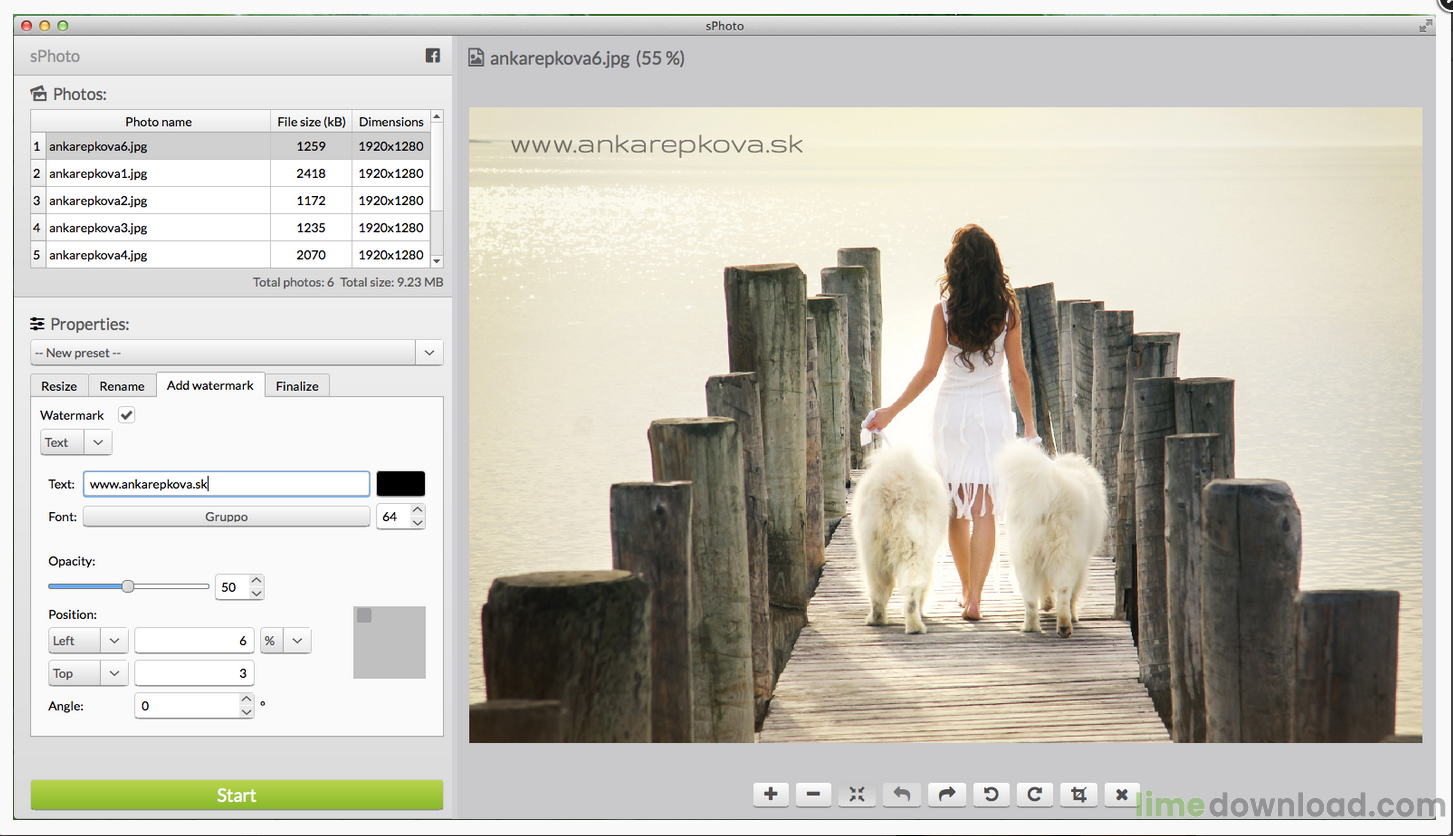
Task: Switch to the Resize tab
Action: coord(59,386)
